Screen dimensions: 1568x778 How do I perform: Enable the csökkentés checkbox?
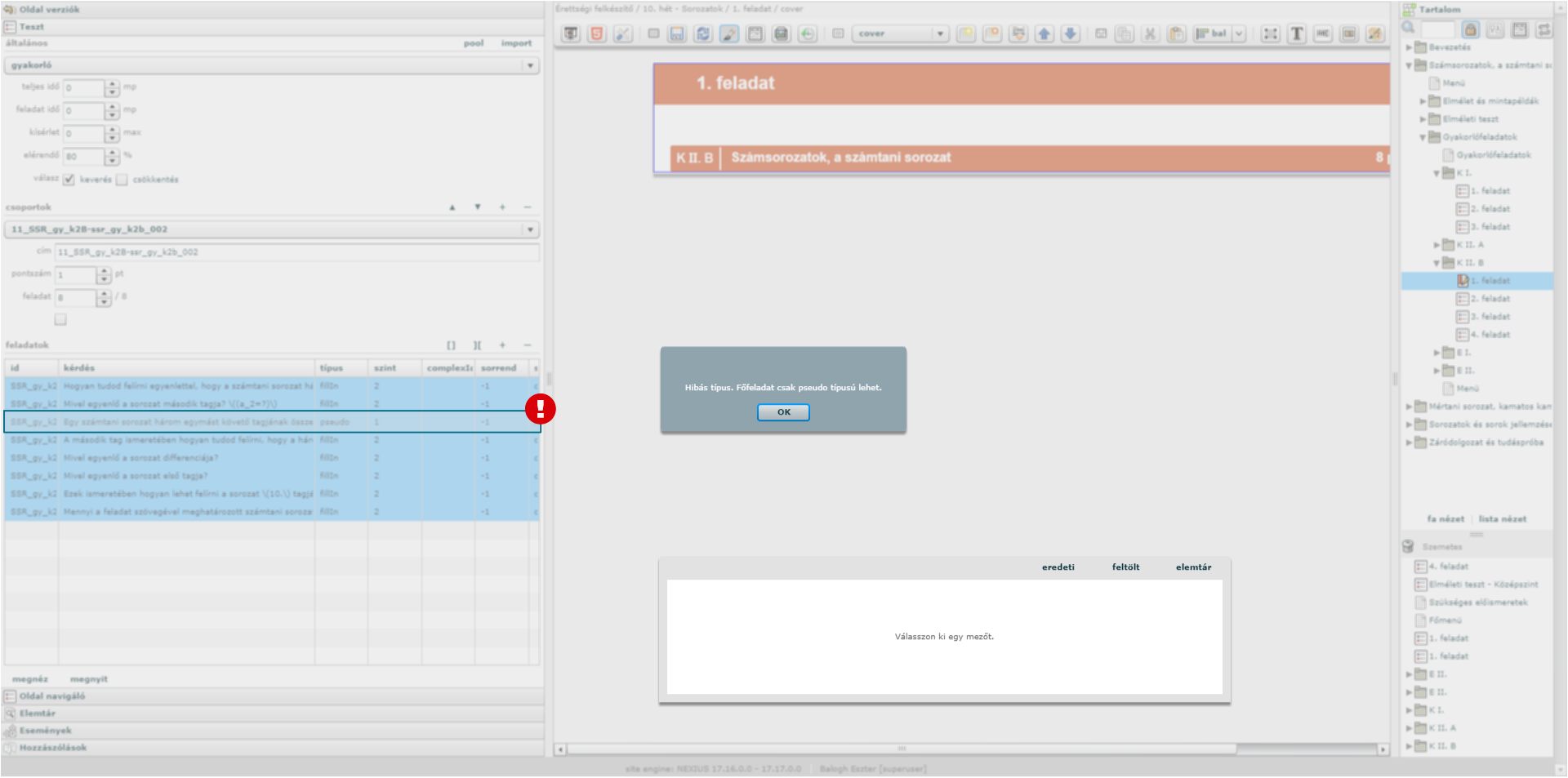tap(122, 180)
